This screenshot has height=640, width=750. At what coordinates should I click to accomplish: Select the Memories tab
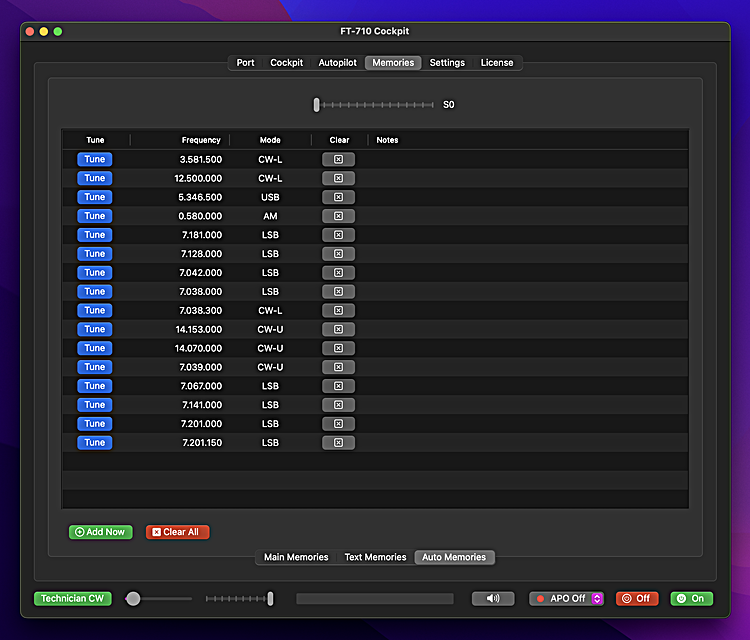coord(393,63)
